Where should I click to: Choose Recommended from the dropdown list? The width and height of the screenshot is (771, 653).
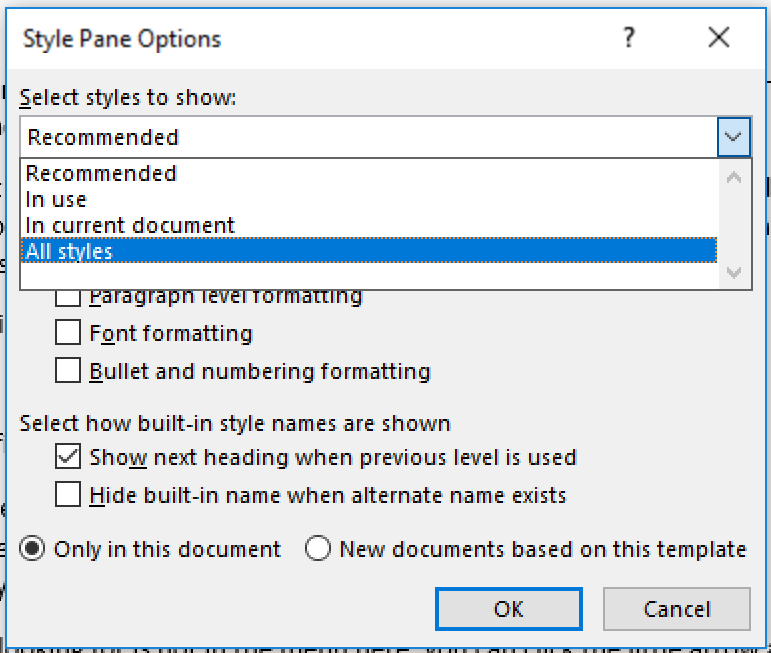tap(101, 173)
